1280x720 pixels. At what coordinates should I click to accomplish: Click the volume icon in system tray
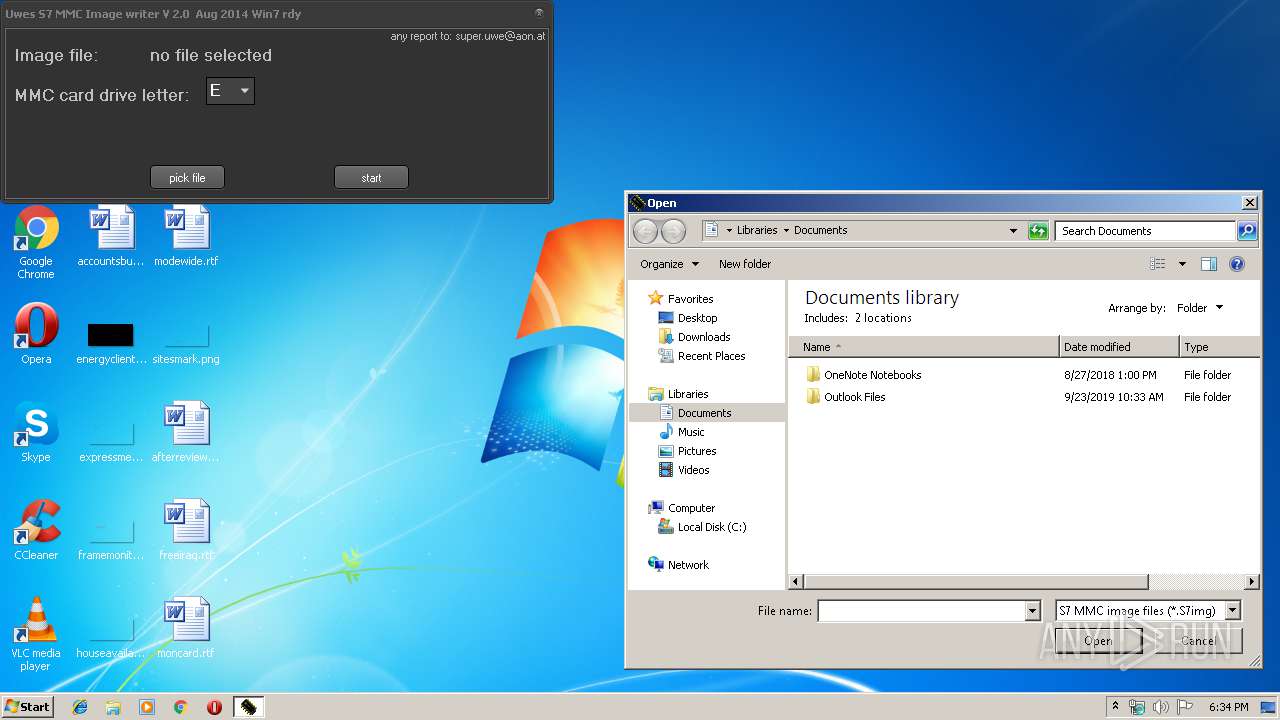coord(1160,707)
